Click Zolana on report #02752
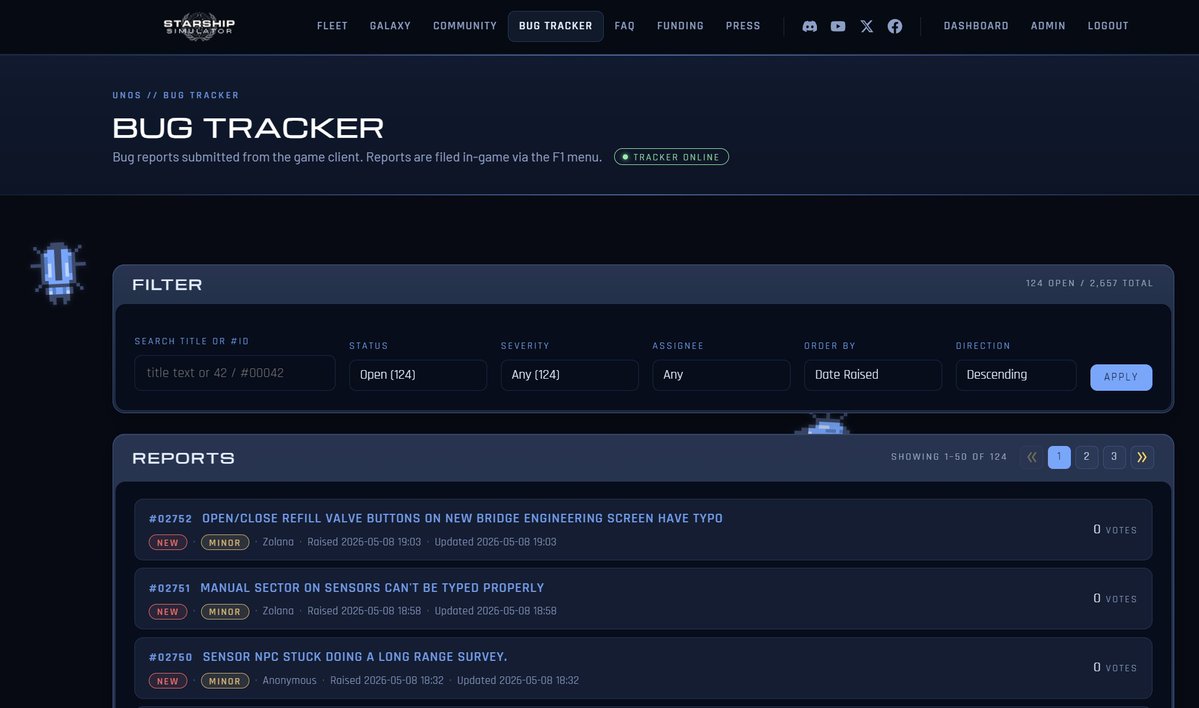The width and height of the screenshot is (1199, 708). pos(278,542)
